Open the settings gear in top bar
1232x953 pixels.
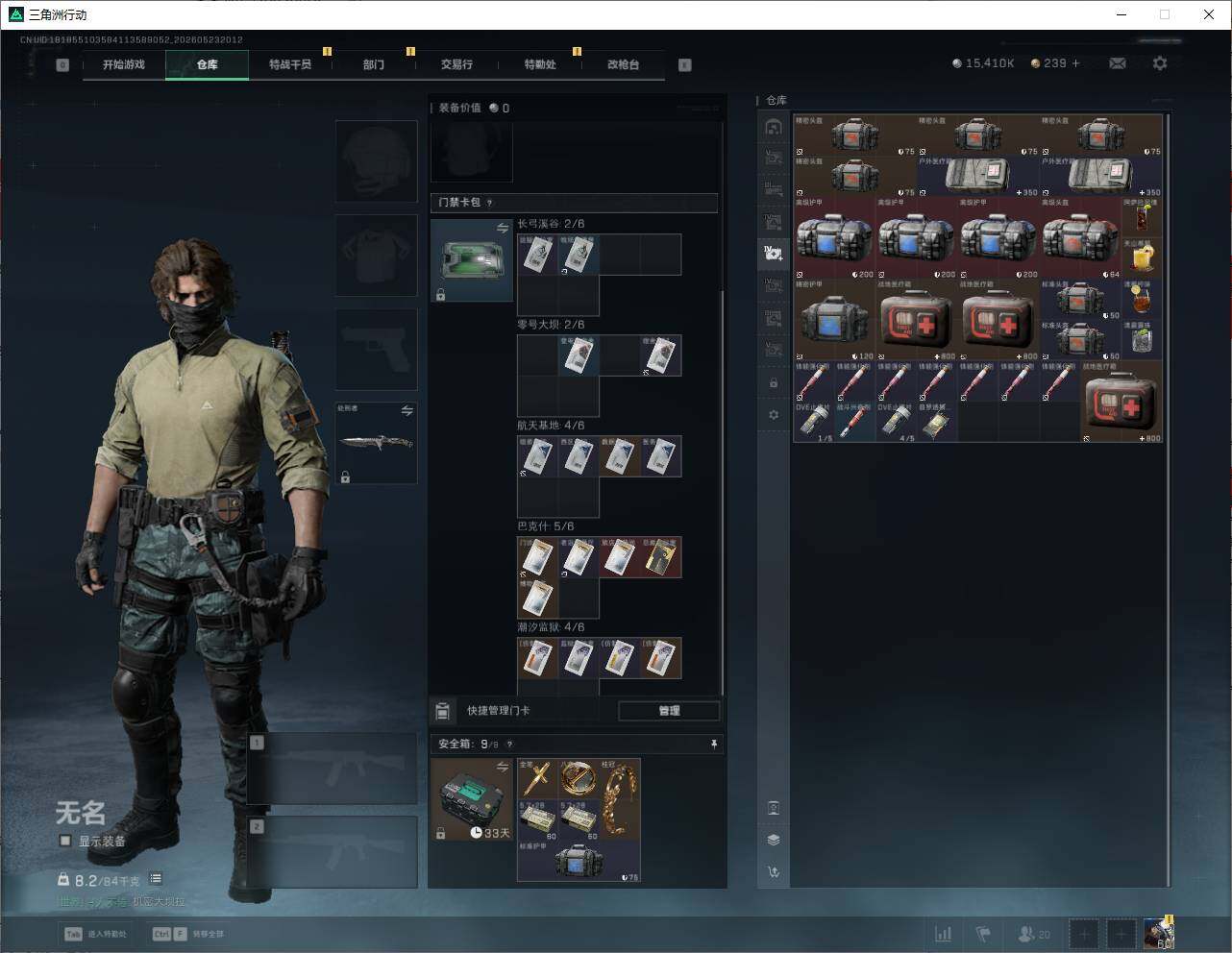coord(1160,63)
